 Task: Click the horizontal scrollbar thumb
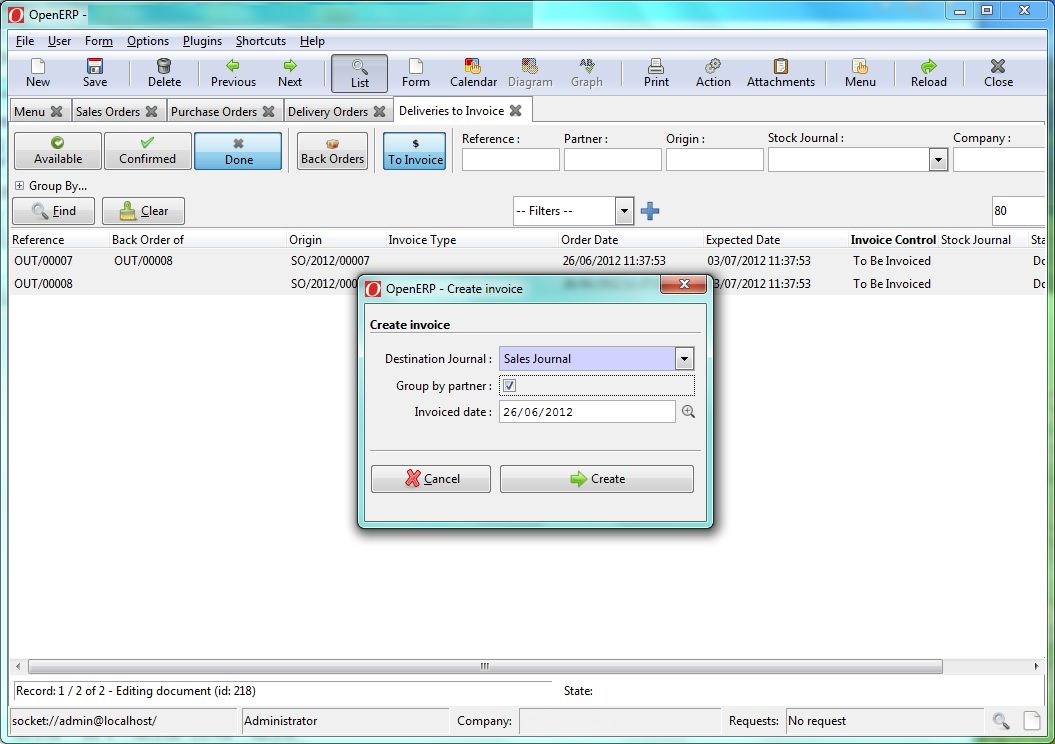click(484, 667)
